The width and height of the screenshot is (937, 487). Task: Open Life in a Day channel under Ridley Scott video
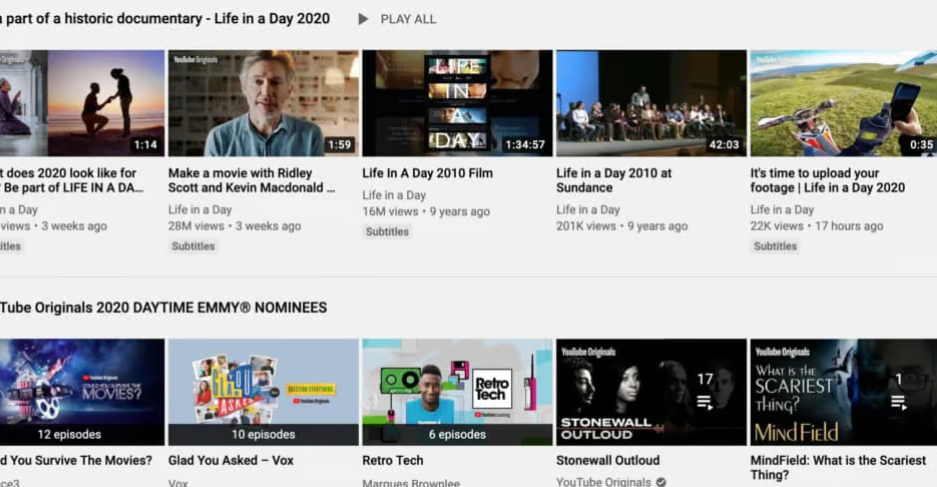[x=200, y=210]
